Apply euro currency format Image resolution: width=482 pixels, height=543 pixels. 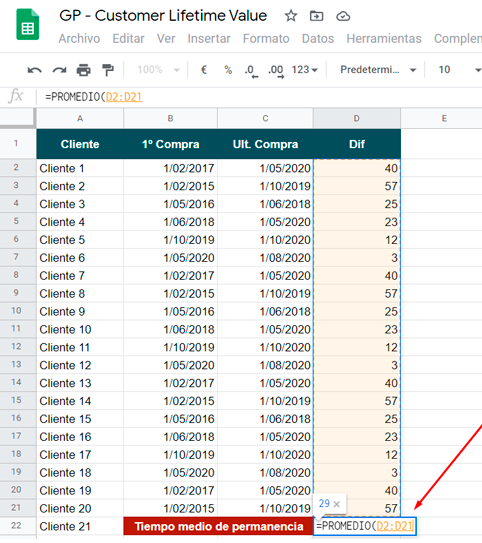(204, 70)
